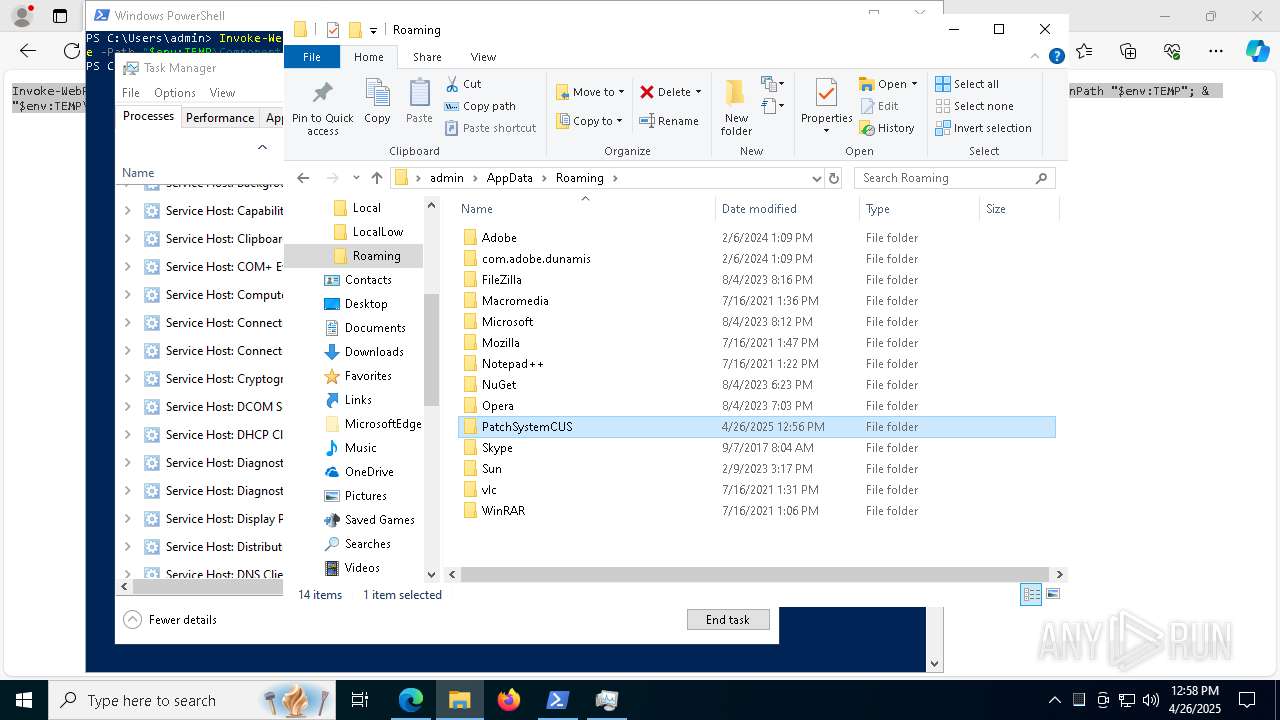This screenshot has width=1280, height=720.
Task: Open Firefox from taskbar
Action: [509, 700]
